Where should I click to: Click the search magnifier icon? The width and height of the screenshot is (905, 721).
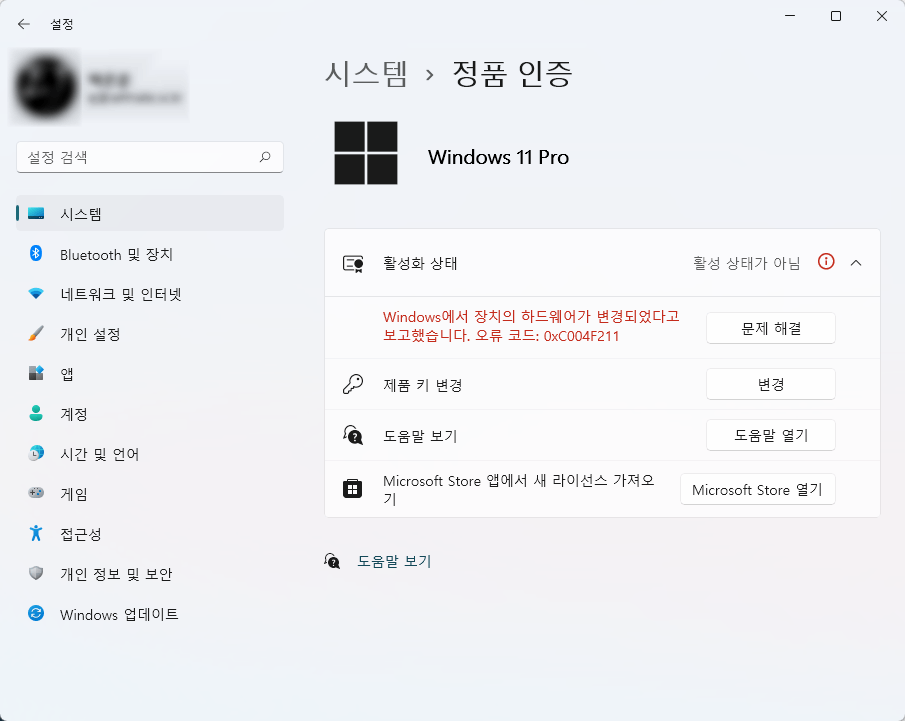pos(265,156)
